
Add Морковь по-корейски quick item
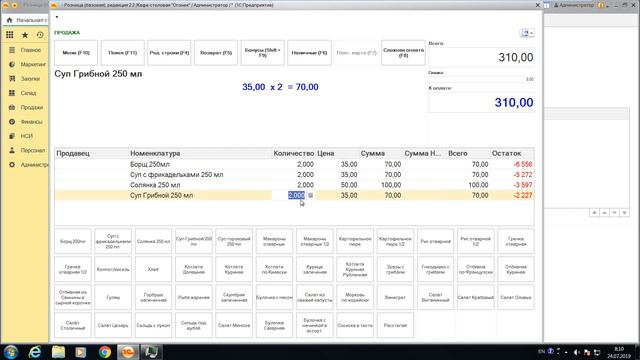pyautogui.click(x=355, y=298)
